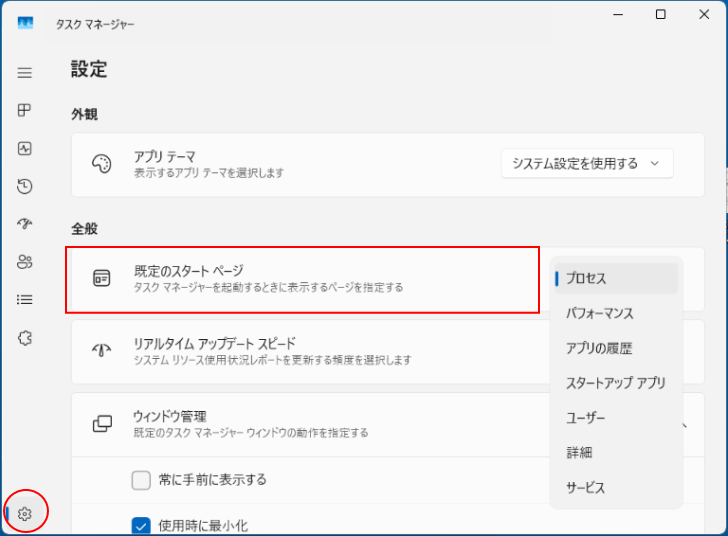728x536 pixels.
Task: Click the システム リソース使用状況 update frequency description
Action: tap(273, 360)
